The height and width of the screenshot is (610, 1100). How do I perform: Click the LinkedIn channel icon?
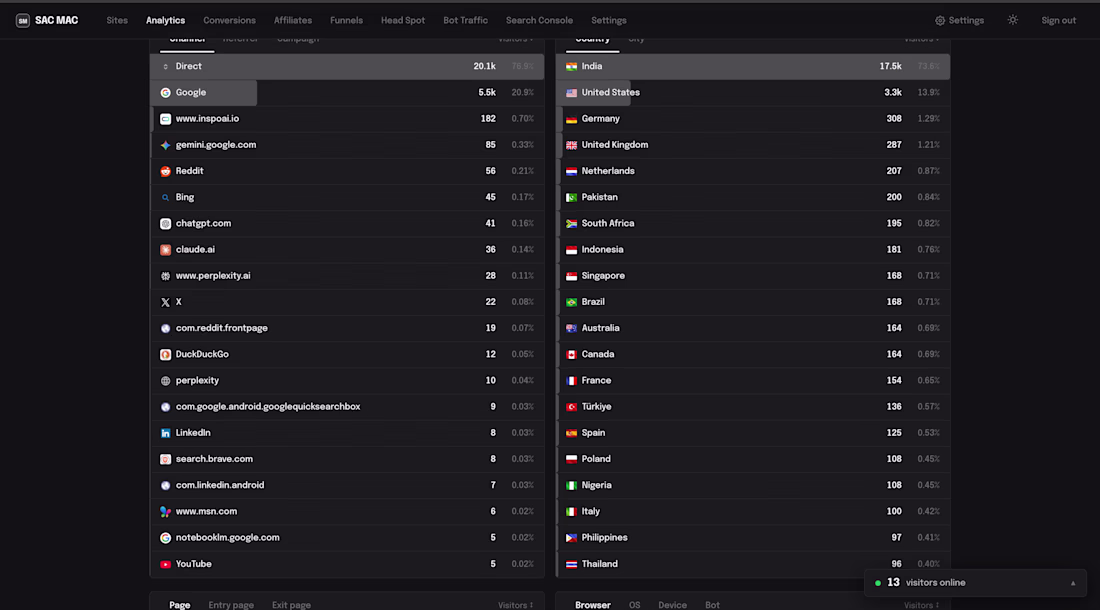[x=166, y=433]
